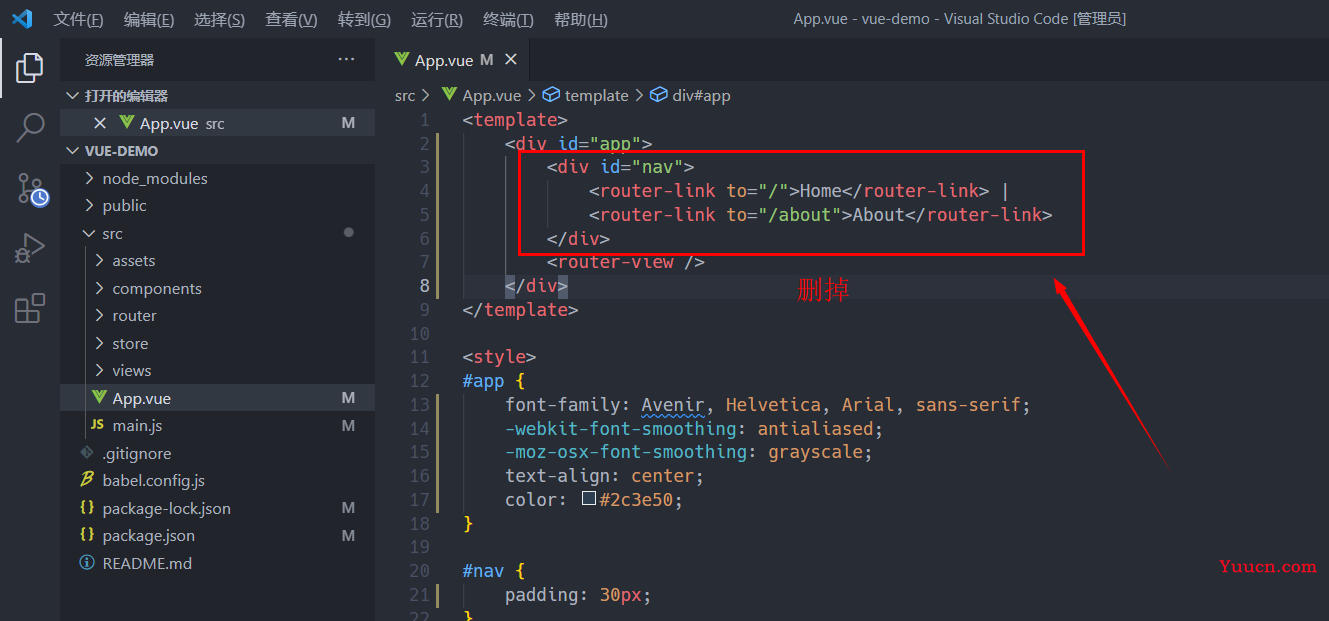Click the VS Code logo icon
Viewport: 1329px width, 621px height.
click(22, 19)
